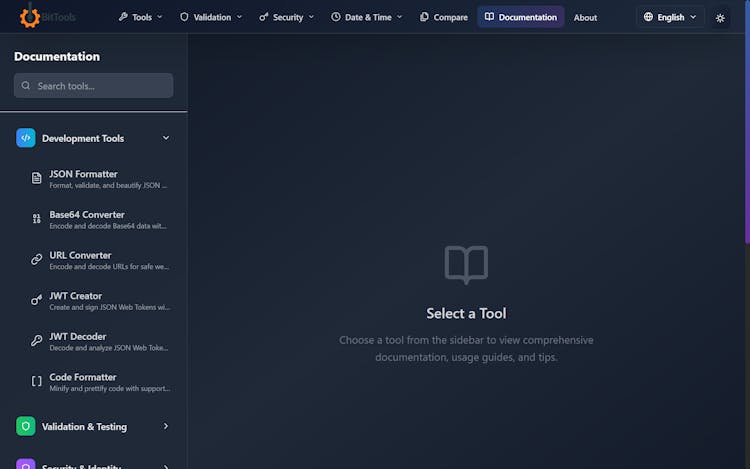Go to the Compare page

coord(444,17)
